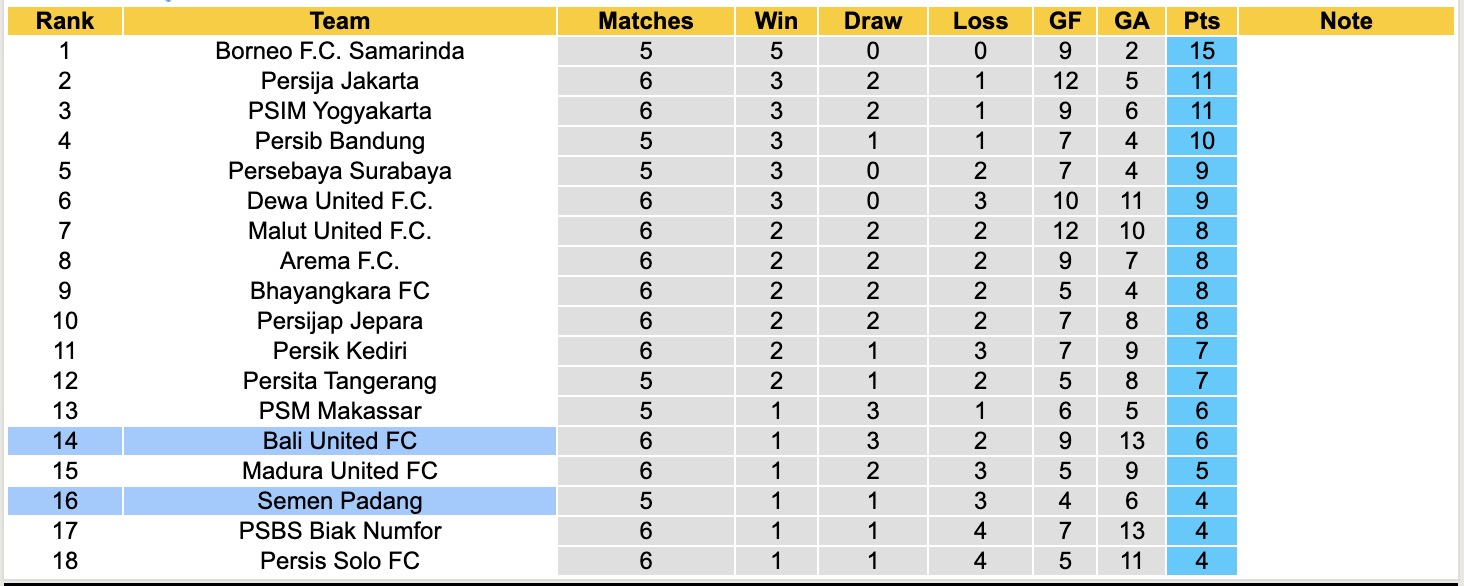
Task: Select the Matches column header
Action: [x=645, y=21]
